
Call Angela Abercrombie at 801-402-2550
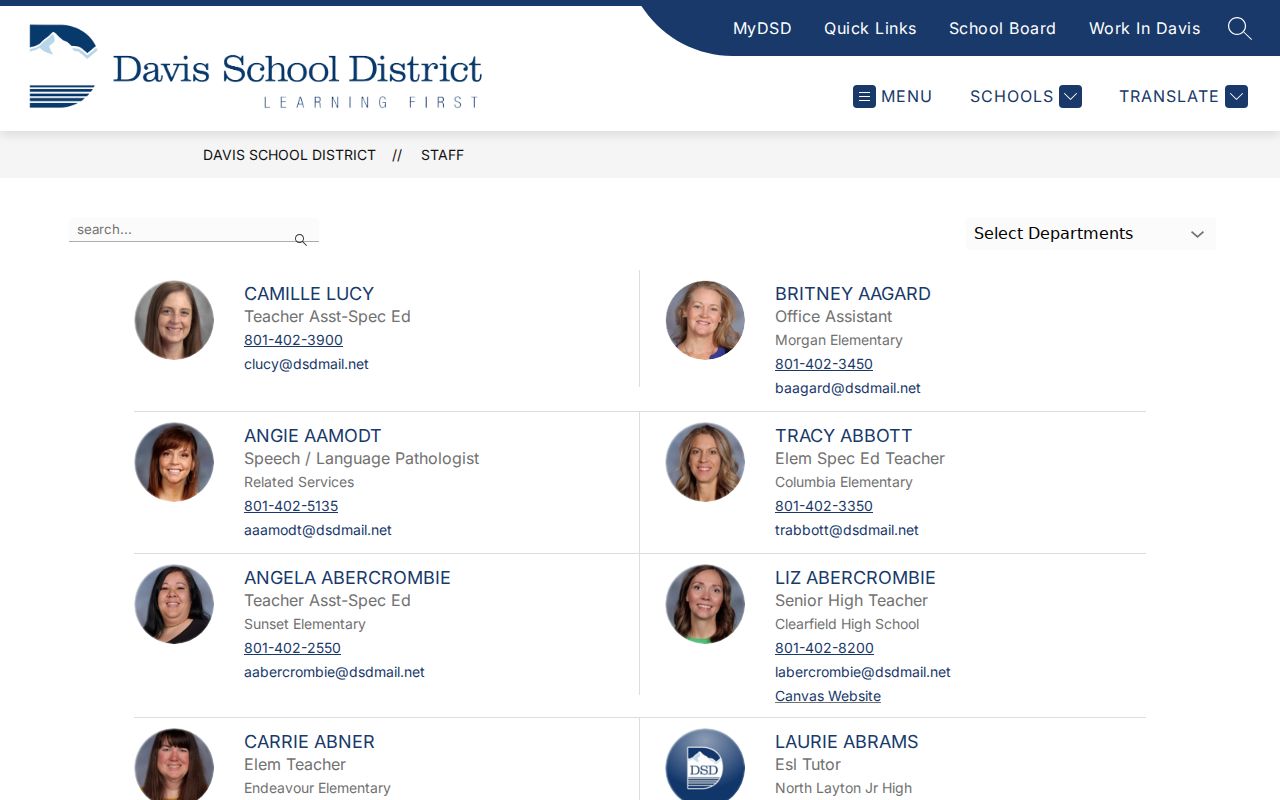point(292,648)
